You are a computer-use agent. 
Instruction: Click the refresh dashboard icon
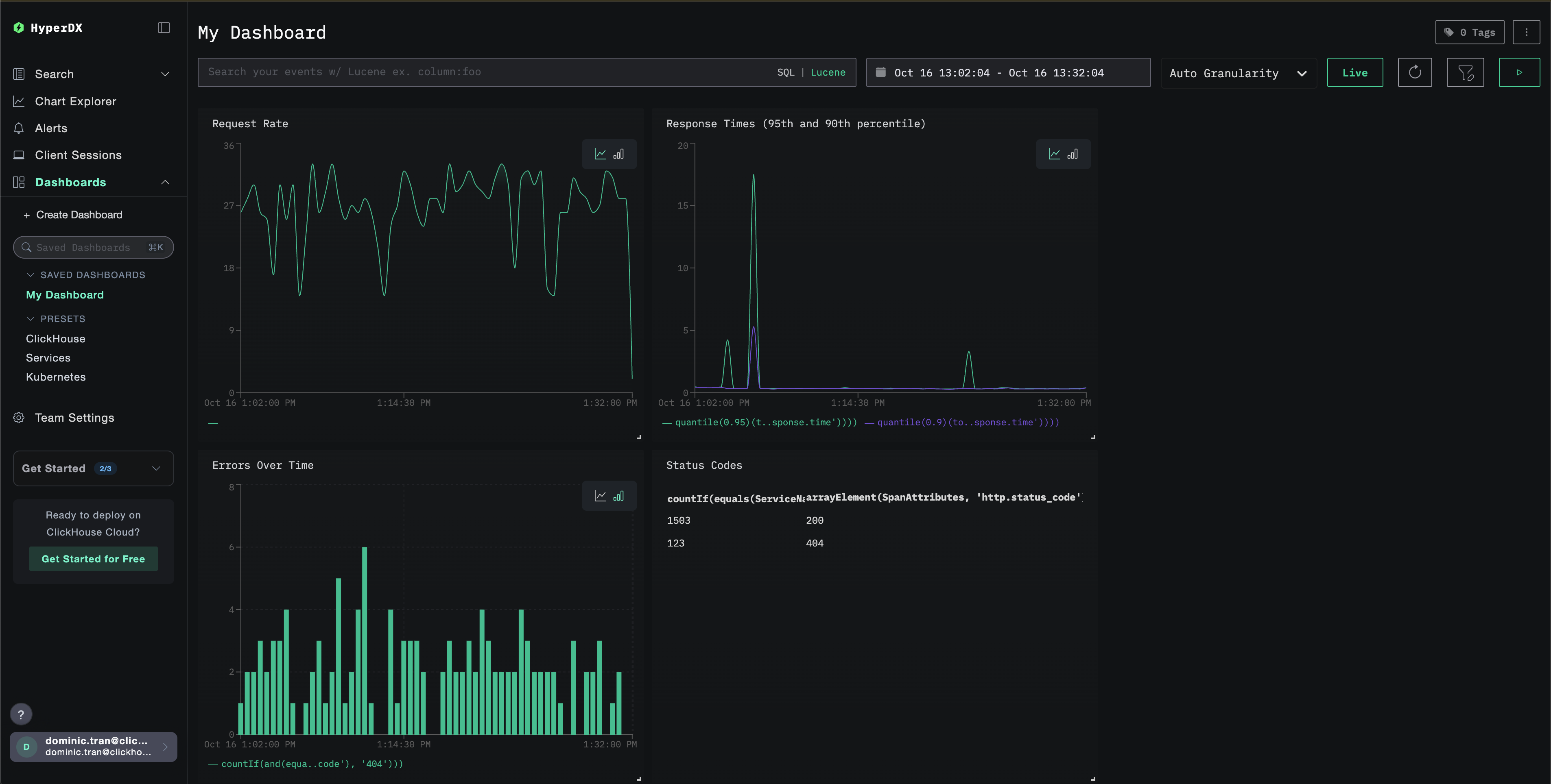click(x=1414, y=73)
